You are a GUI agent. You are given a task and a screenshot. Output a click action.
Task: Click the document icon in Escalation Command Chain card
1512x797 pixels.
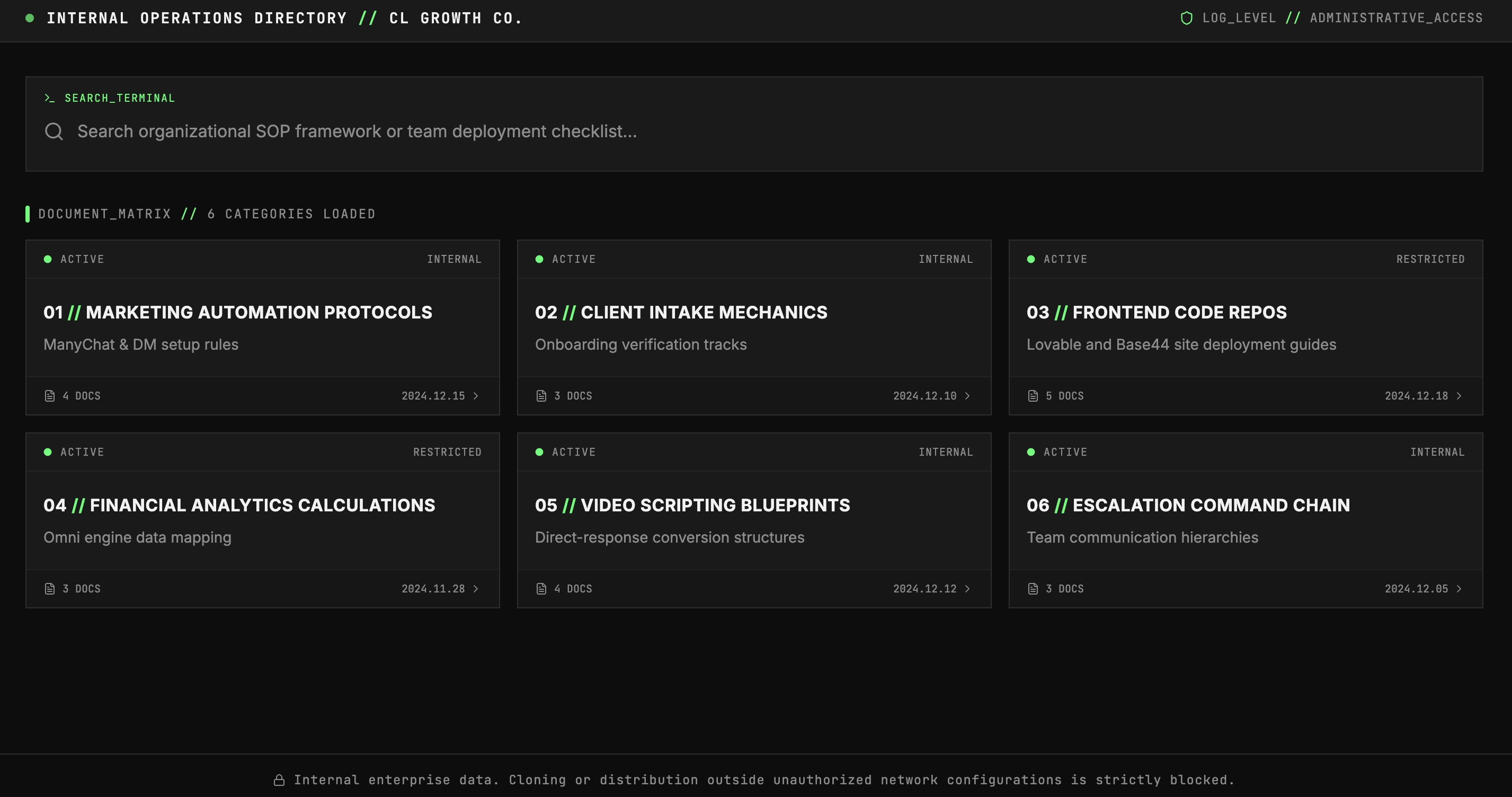click(1033, 589)
